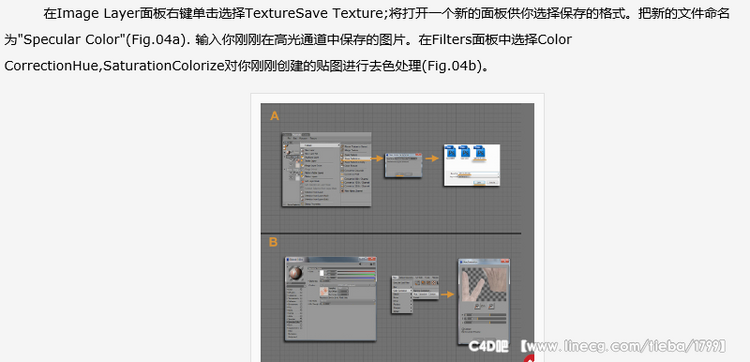This screenshot has height=362, width=750.
Task: Click the first PNG file icon in figure A
Action: point(451,153)
